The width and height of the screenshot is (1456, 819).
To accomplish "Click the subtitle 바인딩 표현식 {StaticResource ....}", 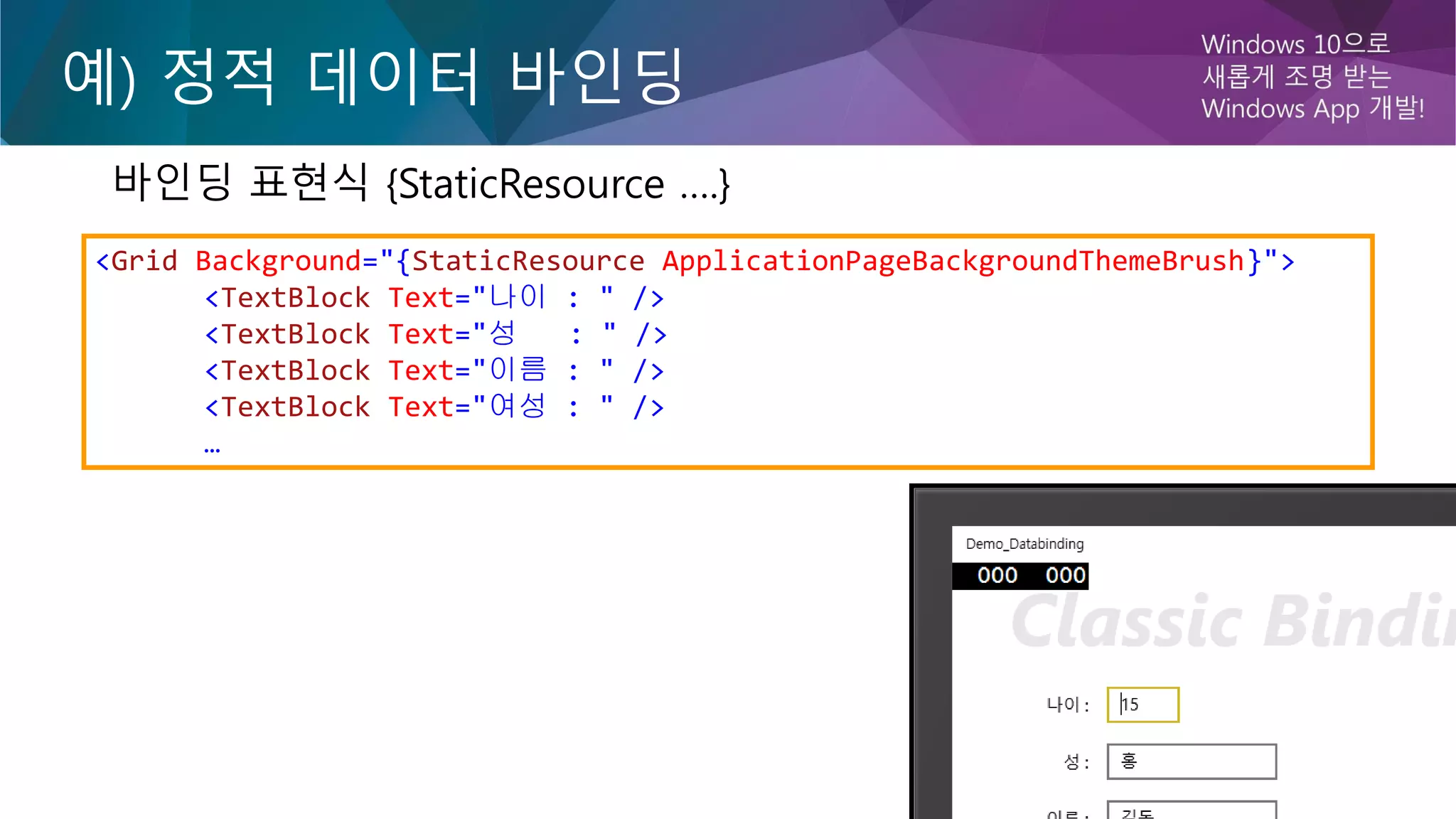I will pos(422,183).
